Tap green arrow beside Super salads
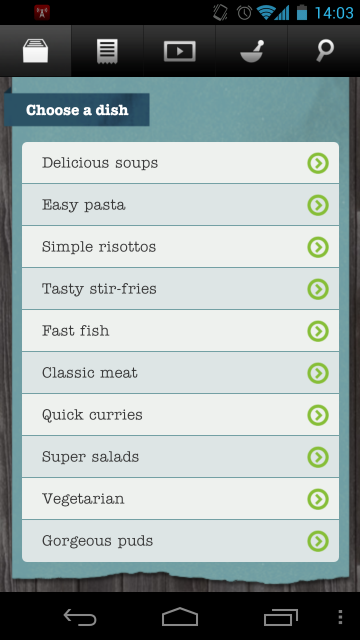This screenshot has height=640, width=360. pyautogui.click(x=318, y=457)
